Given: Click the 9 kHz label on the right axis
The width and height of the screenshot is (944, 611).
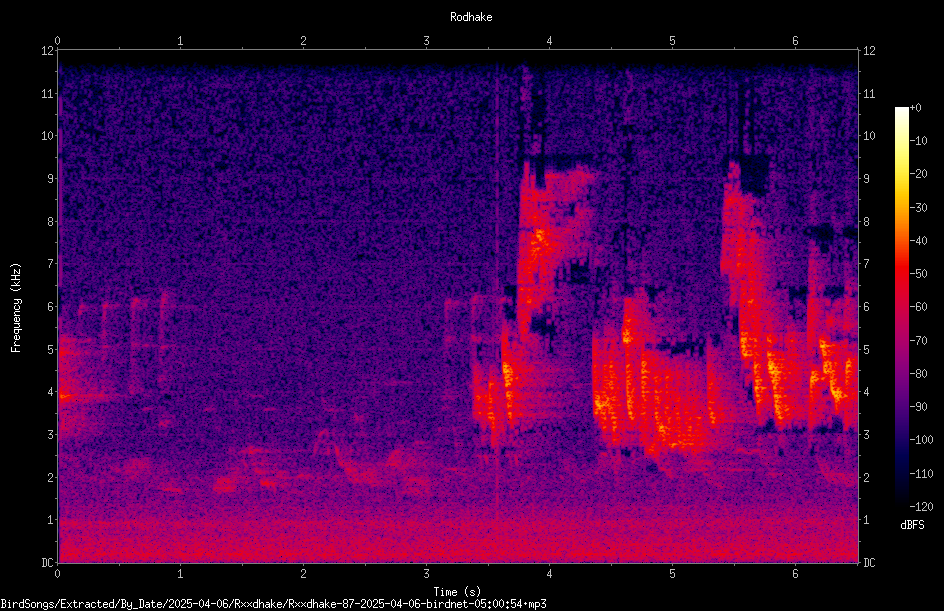Looking at the screenshot, I should (866, 178).
